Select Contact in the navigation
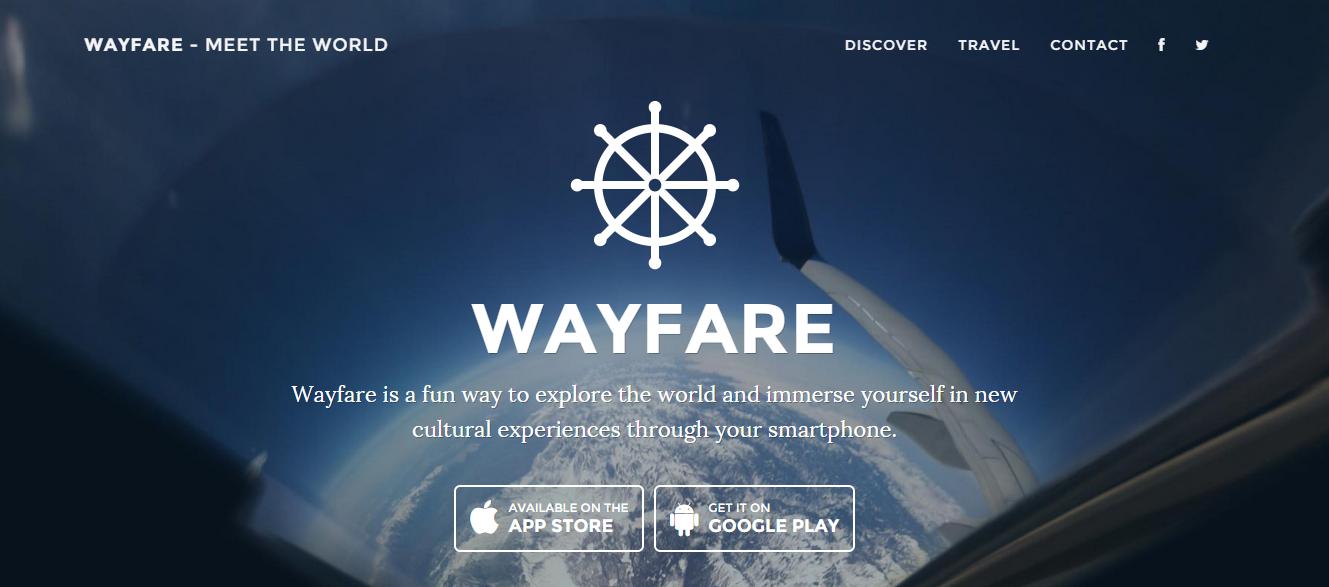Screen dimensions: 1329x587 click(x=1089, y=45)
